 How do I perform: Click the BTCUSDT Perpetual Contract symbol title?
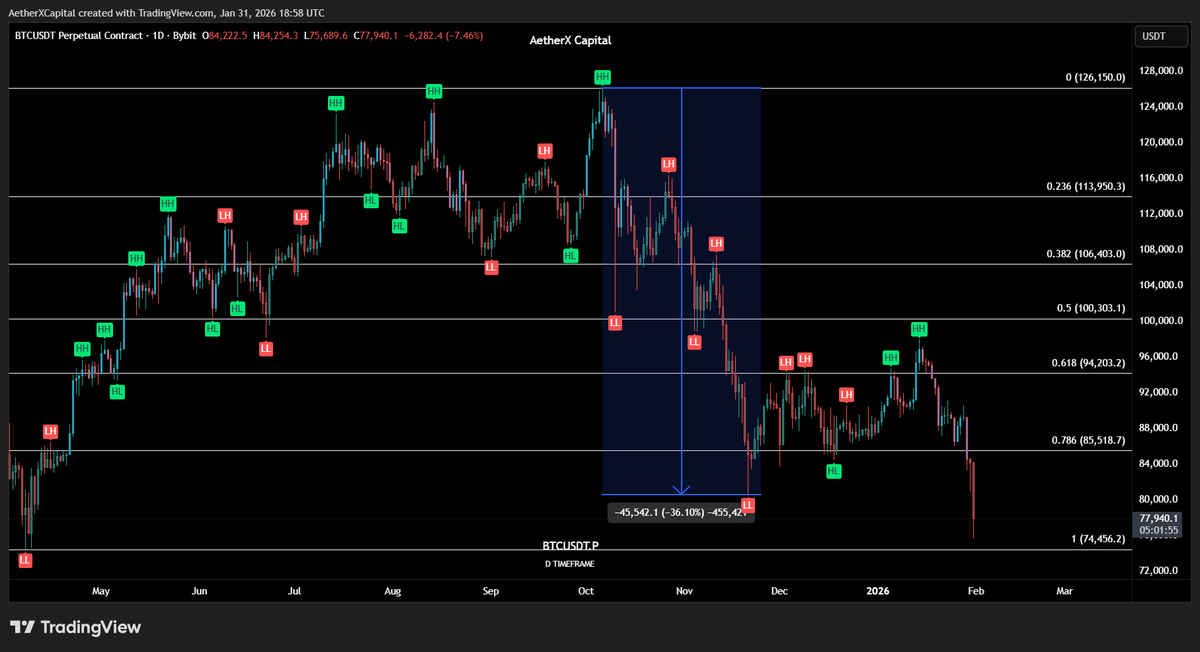click(x=105, y=36)
